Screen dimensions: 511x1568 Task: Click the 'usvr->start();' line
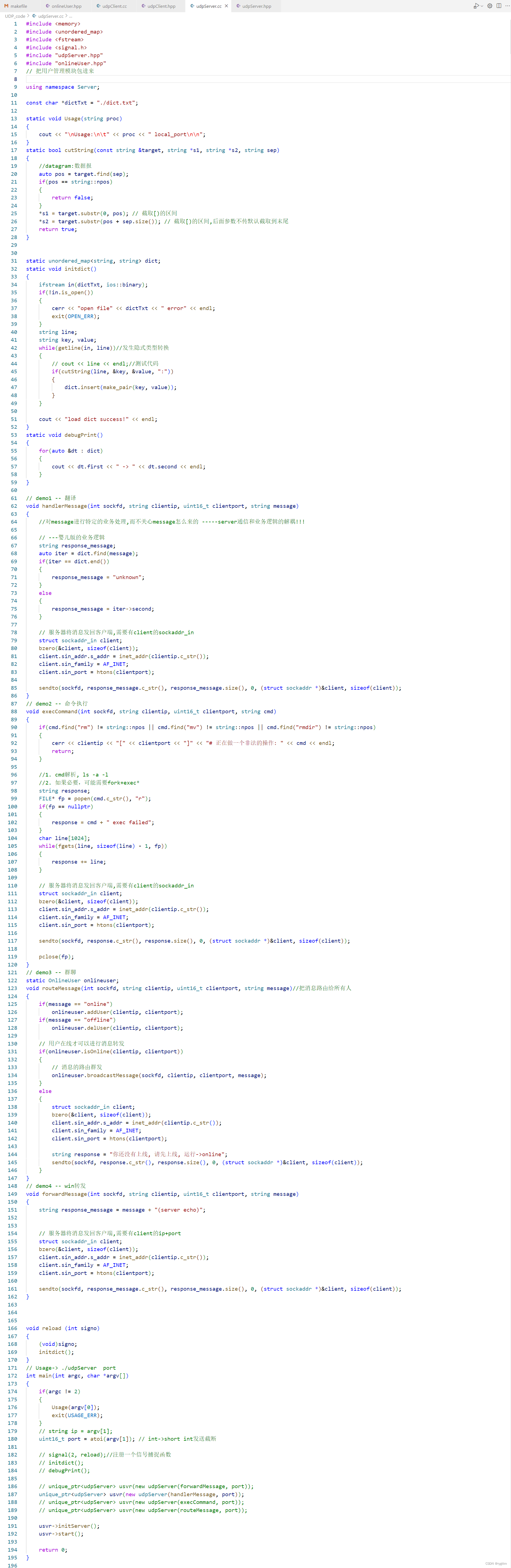point(61,1534)
